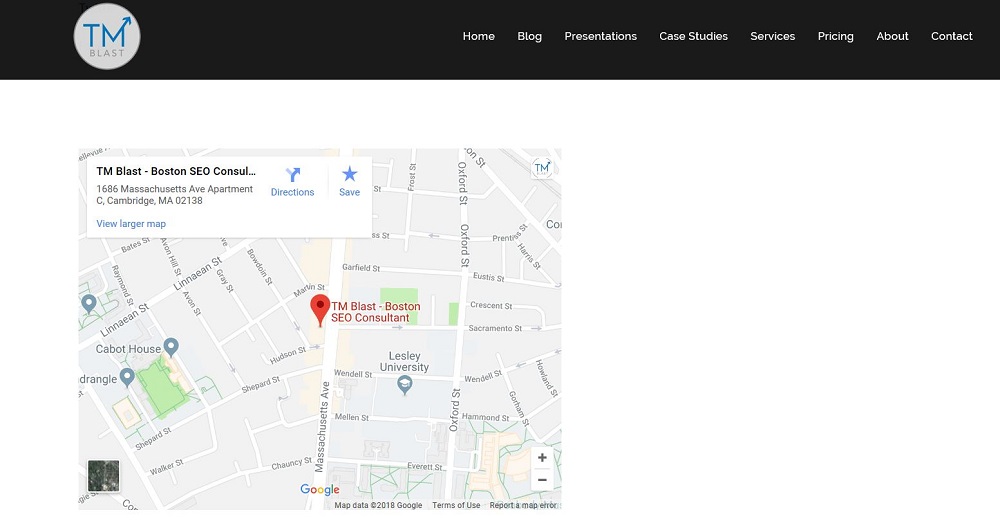Screen dimensions: 1000x528
Task: Click the red TM Blast map pin
Action: point(320,310)
